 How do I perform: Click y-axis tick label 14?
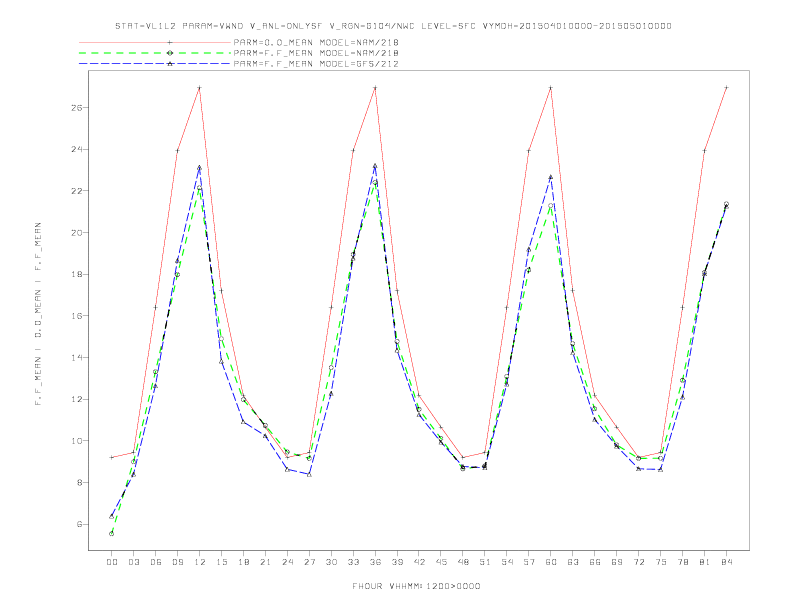(77, 358)
